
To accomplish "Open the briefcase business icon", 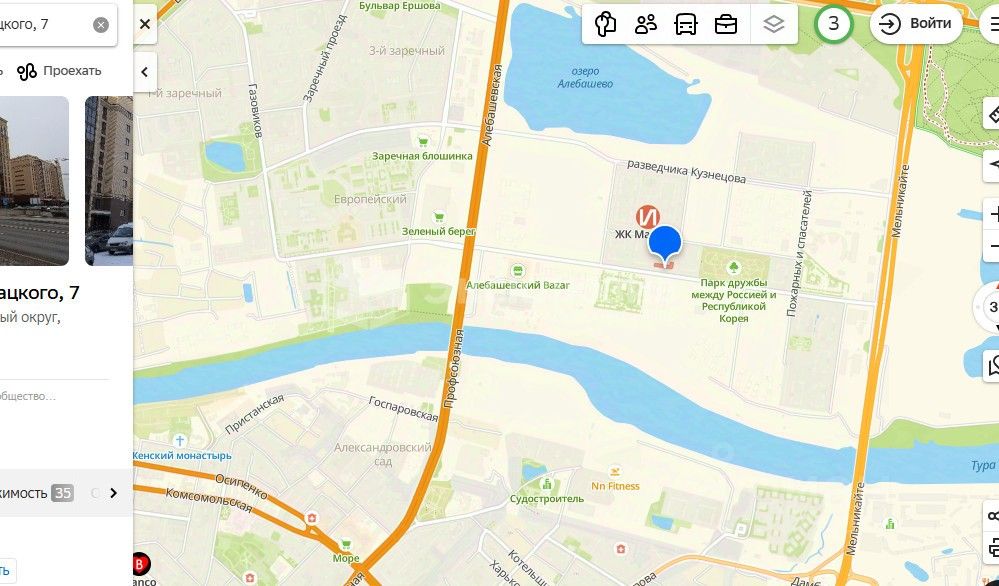I will tap(726, 24).
